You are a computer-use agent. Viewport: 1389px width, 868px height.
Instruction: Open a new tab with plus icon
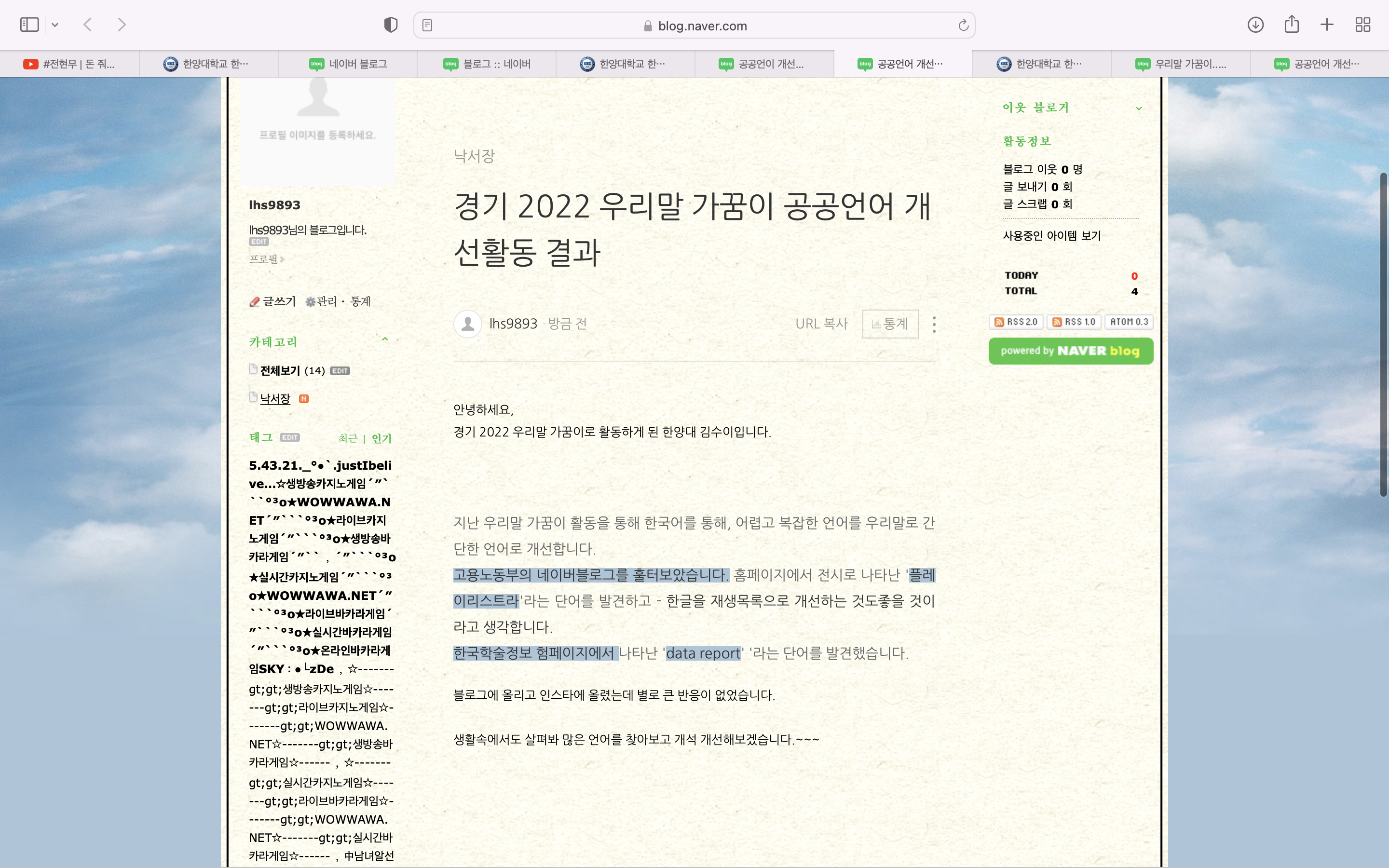coord(1326,25)
